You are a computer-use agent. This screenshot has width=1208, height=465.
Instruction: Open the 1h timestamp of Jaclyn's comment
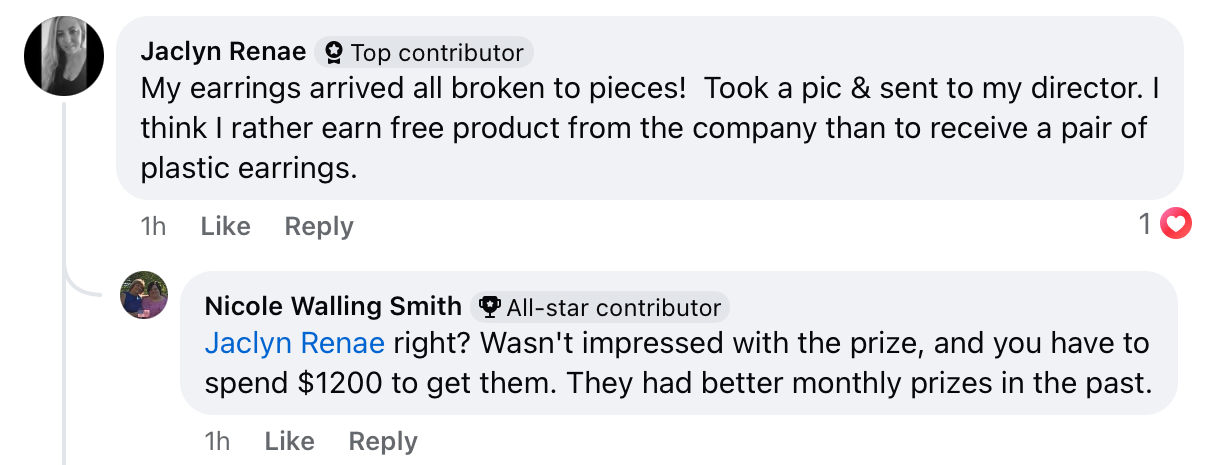click(153, 227)
